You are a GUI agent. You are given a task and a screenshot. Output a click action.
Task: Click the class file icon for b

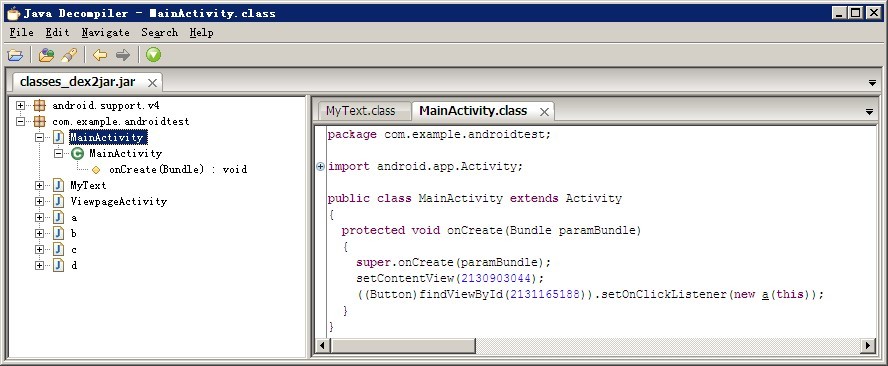click(x=58, y=233)
